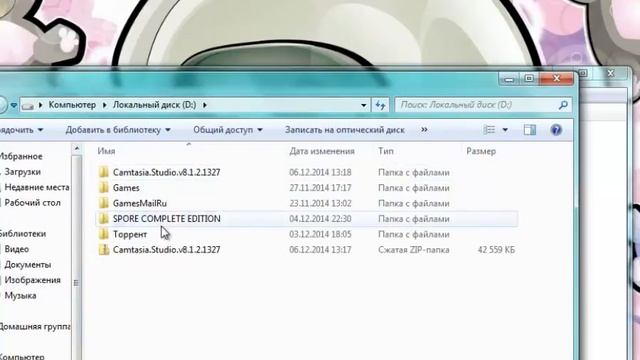640x360 pixels.
Task: Click date 27.11.2014 17:17 of Games row
Action: tap(320, 188)
